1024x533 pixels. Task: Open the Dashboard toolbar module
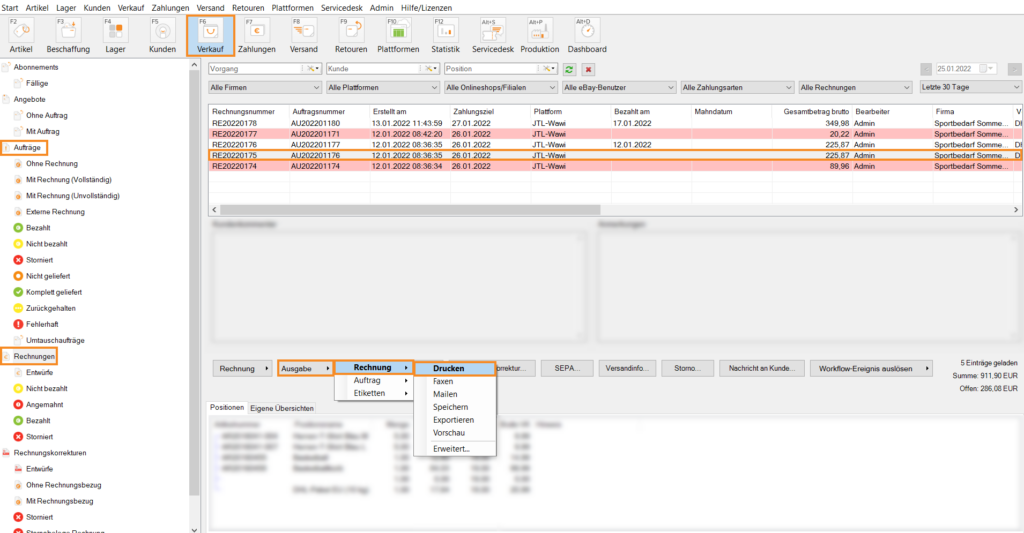587,35
